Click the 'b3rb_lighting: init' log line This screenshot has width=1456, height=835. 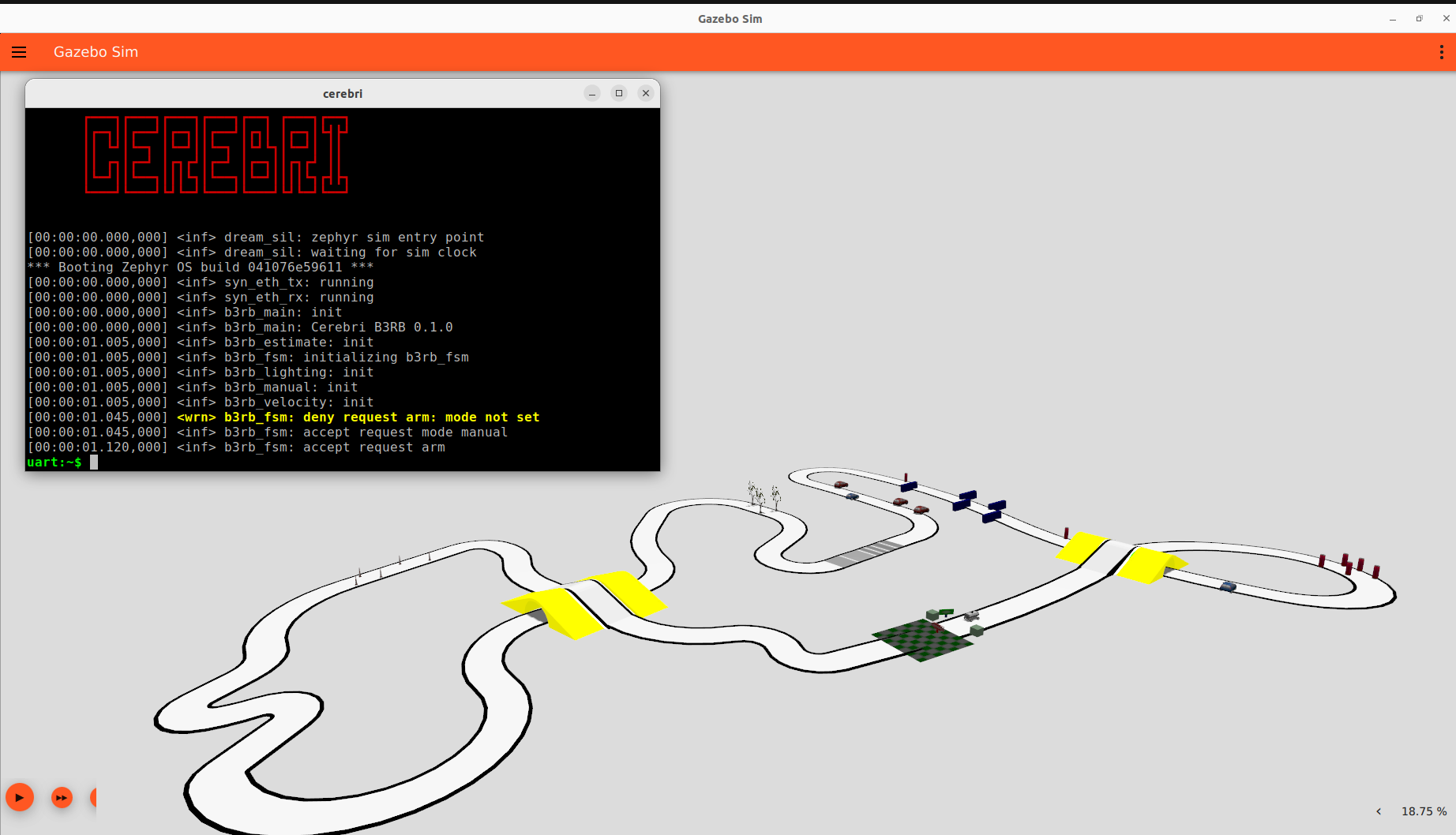[x=201, y=373]
